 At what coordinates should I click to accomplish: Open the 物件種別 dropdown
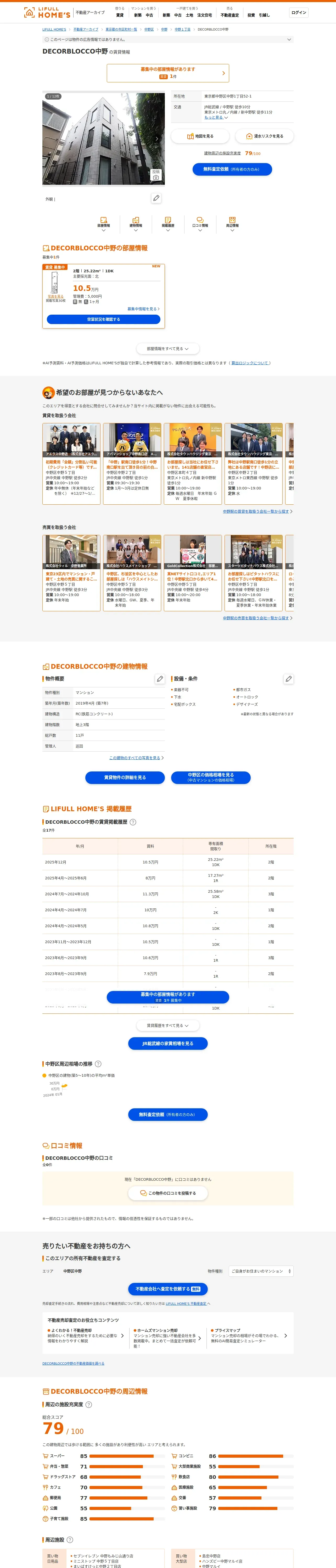click(x=261, y=1271)
